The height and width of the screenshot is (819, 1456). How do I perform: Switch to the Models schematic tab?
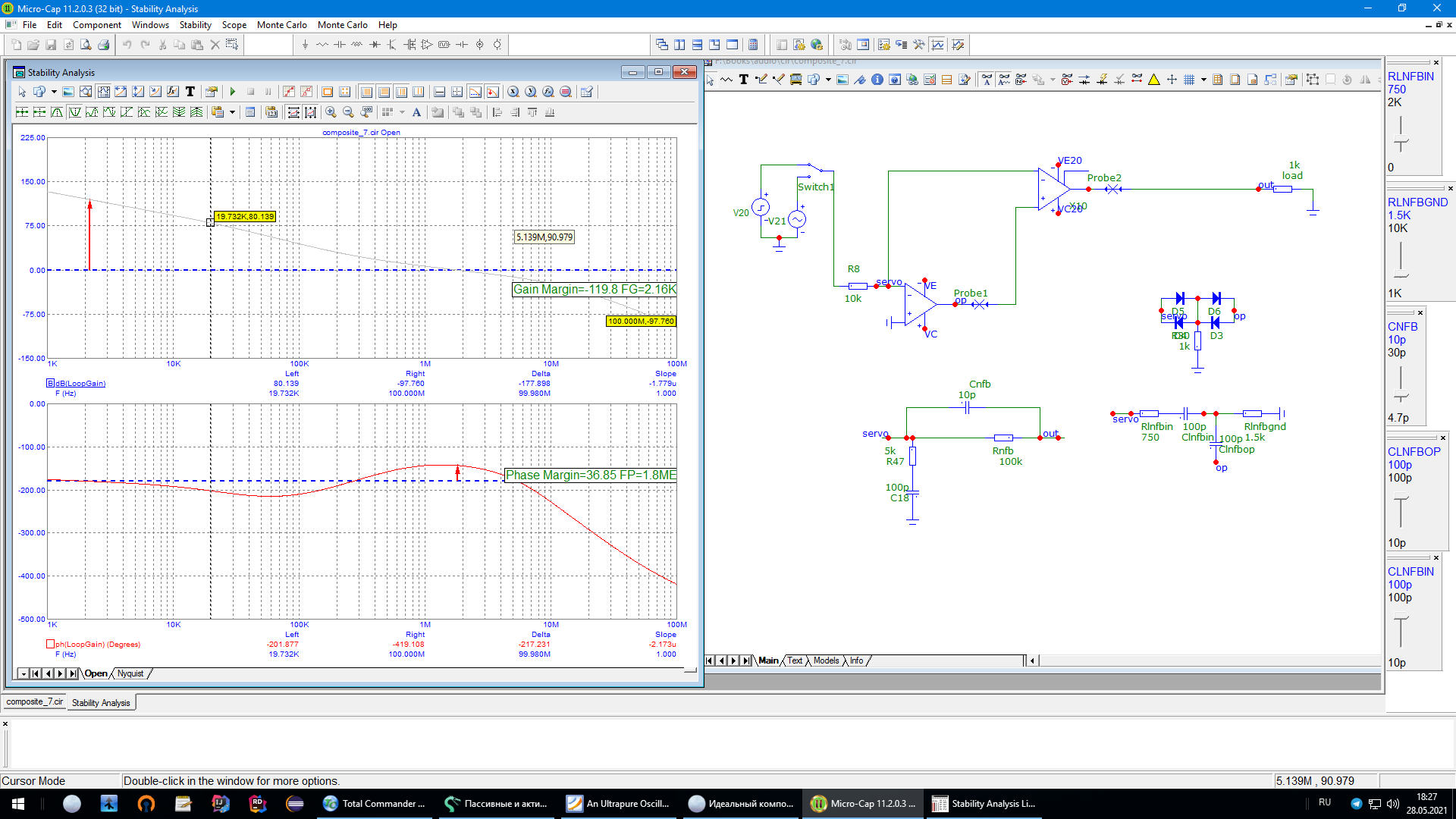pos(826,661)
